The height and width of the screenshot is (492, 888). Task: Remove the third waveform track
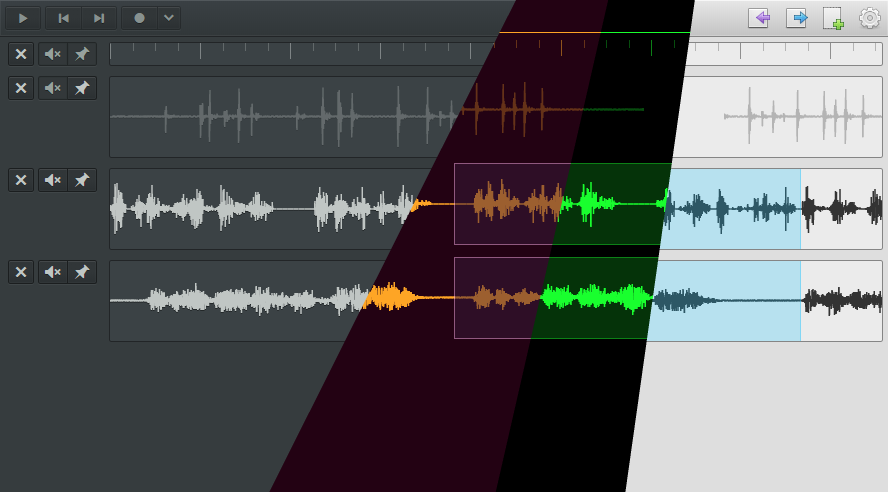coord(21,272)
